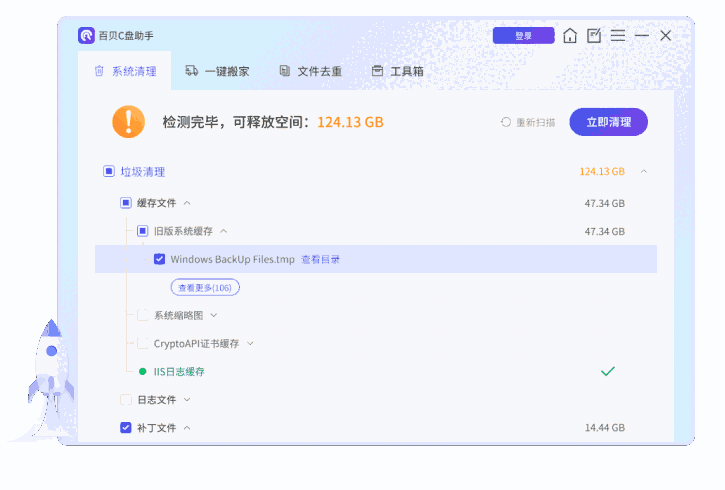Collapse the 补丁文件 chevron
The width and height of the screenshot is (725, 490).
[x=187, y=428]
